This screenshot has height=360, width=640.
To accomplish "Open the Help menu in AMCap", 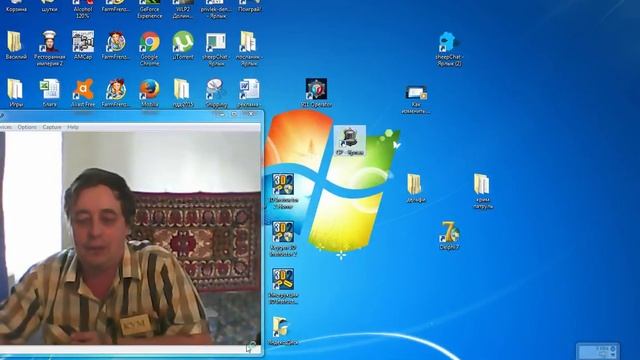I will pos(73,127).
